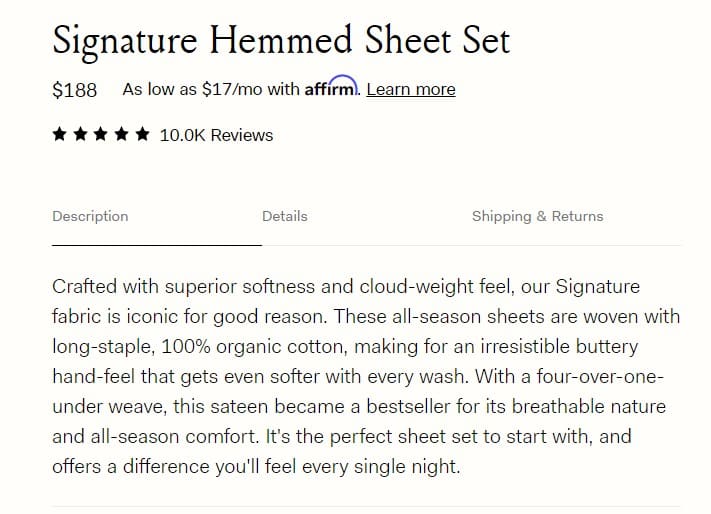Image resolution: width=711 pixels, height=514 pixels.
Task: Open the Learn more financing link
Action: click(411, 89)
